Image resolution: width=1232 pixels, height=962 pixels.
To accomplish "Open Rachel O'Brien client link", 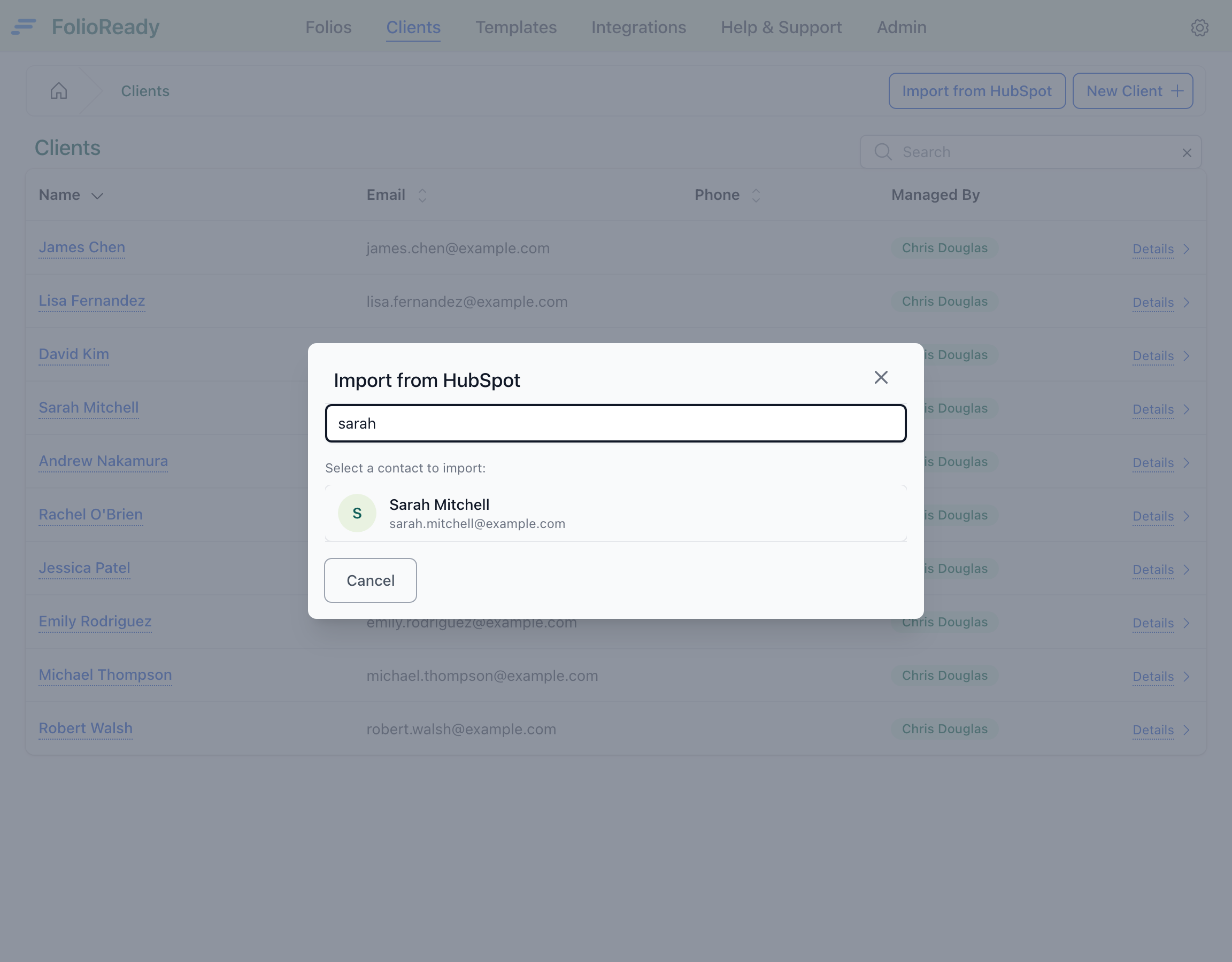I will coord(90,515).
